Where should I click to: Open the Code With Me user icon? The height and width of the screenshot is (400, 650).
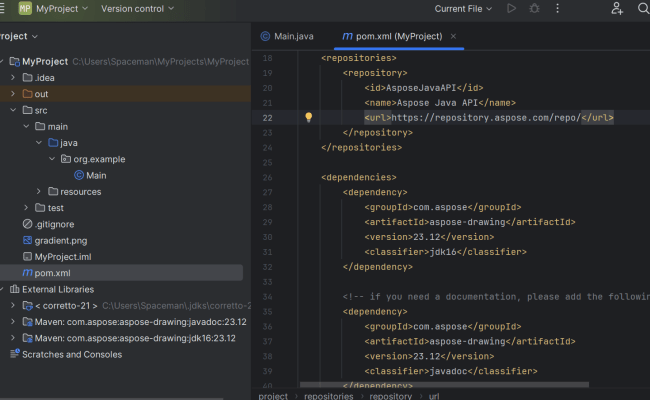click(617, 8)
